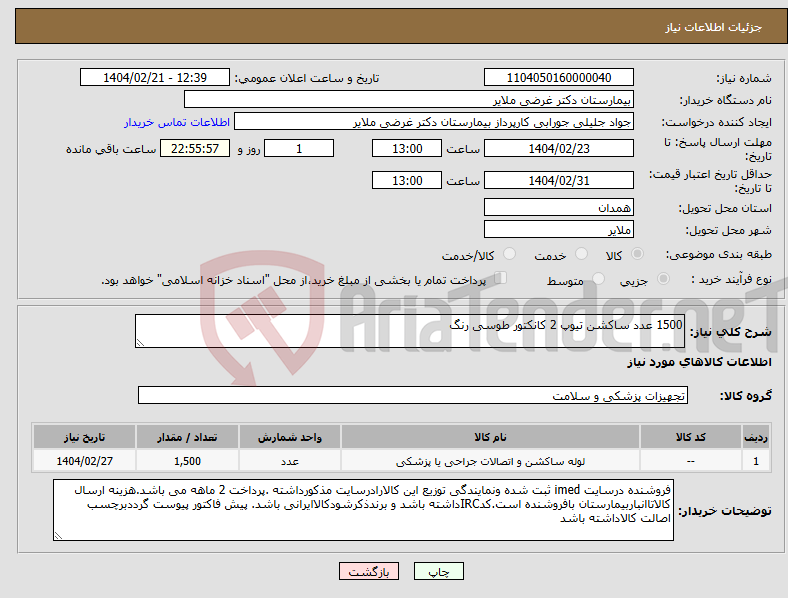
Task: Select the خدمت radio button
Action: click(x=581, y=254)
